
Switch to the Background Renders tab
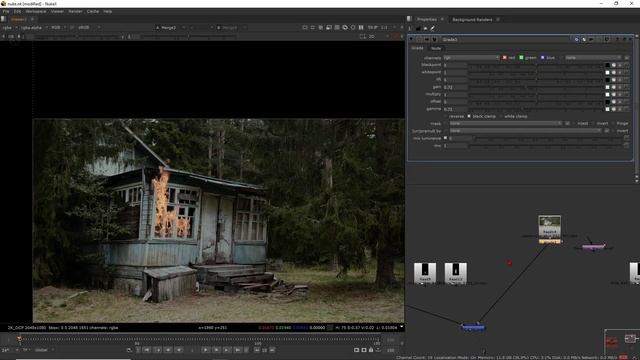click(472, 19)
